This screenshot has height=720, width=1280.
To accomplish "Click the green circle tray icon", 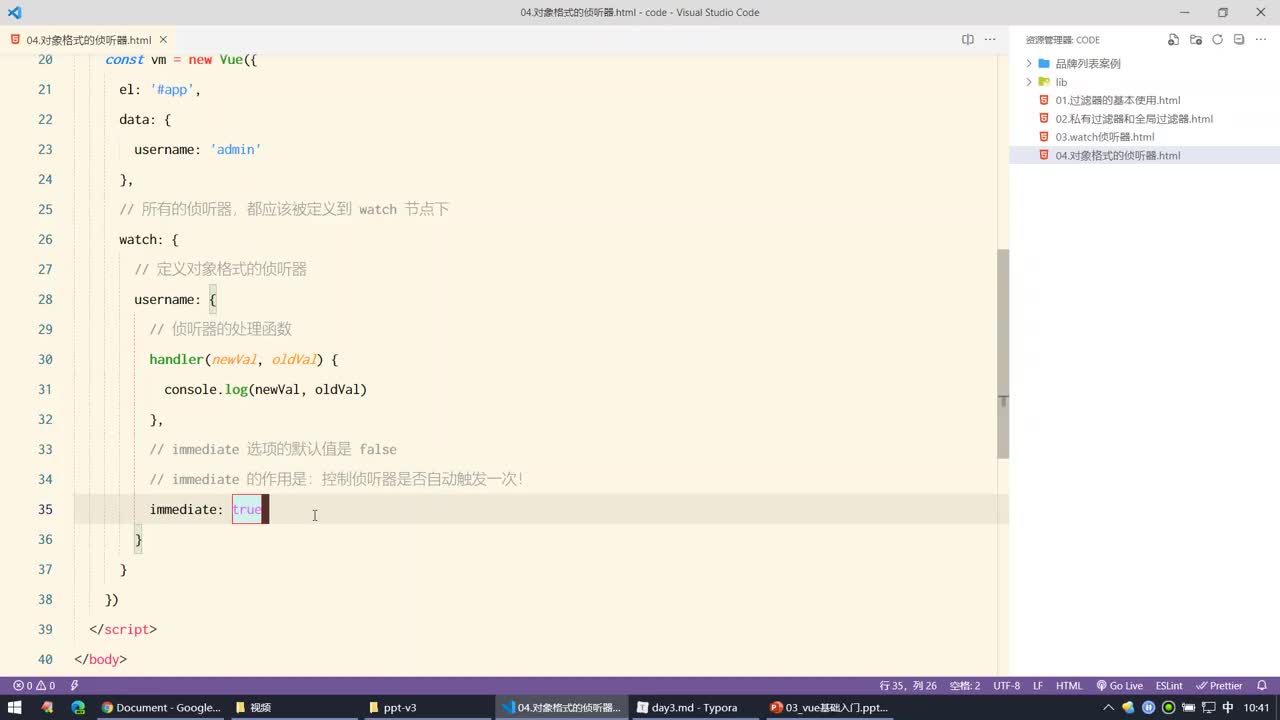I will [x=1168, y=707].
